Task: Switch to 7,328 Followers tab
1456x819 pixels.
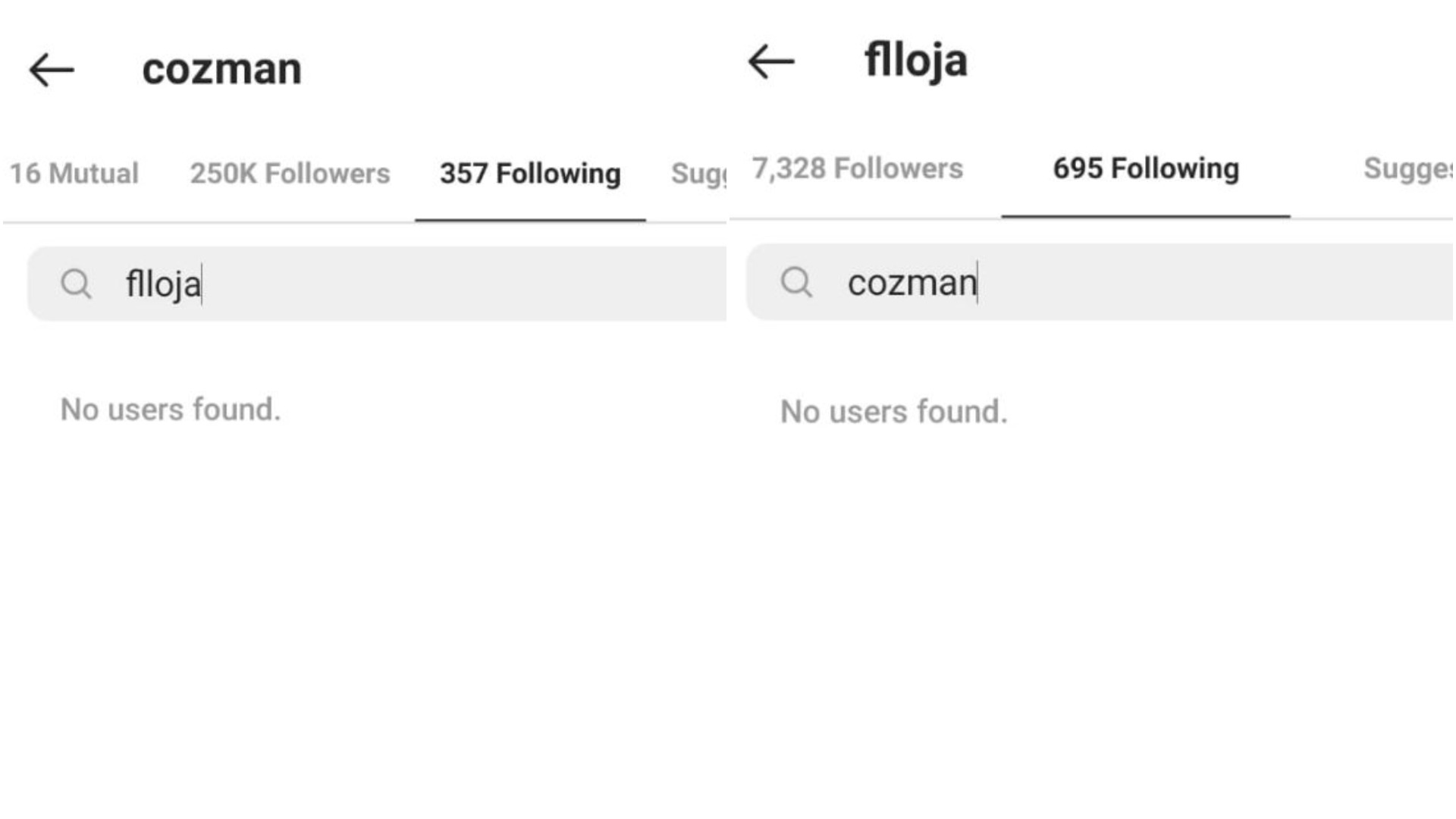Action: [857, 168]
